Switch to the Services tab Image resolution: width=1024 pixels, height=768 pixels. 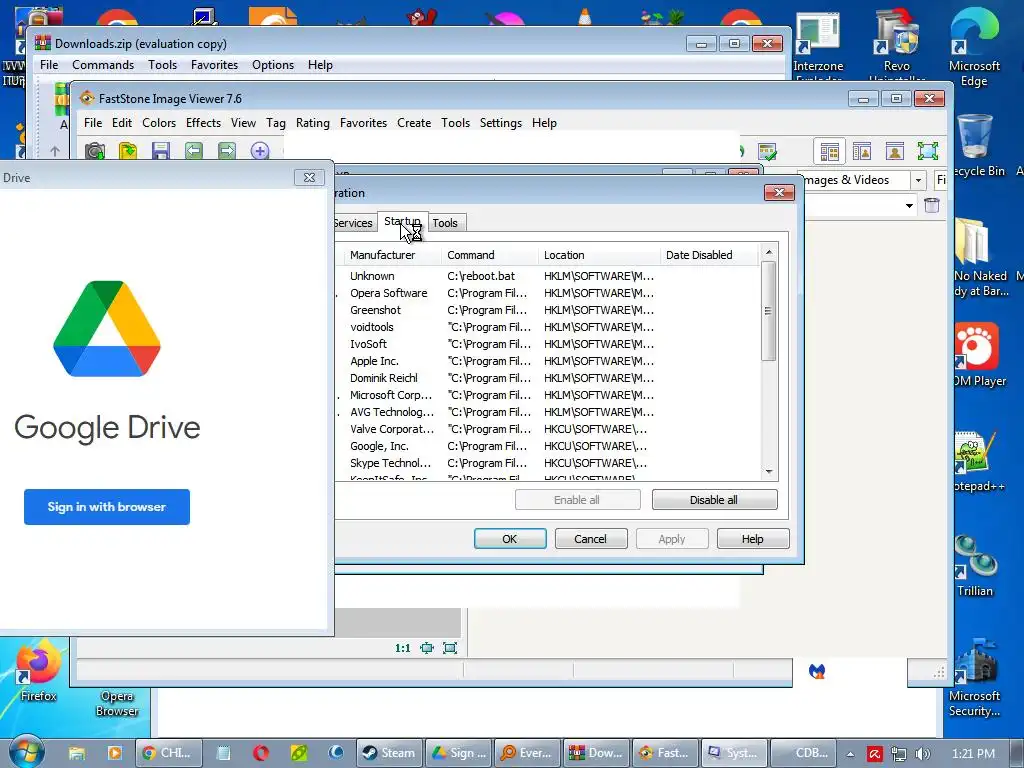(x=353, y=223)
